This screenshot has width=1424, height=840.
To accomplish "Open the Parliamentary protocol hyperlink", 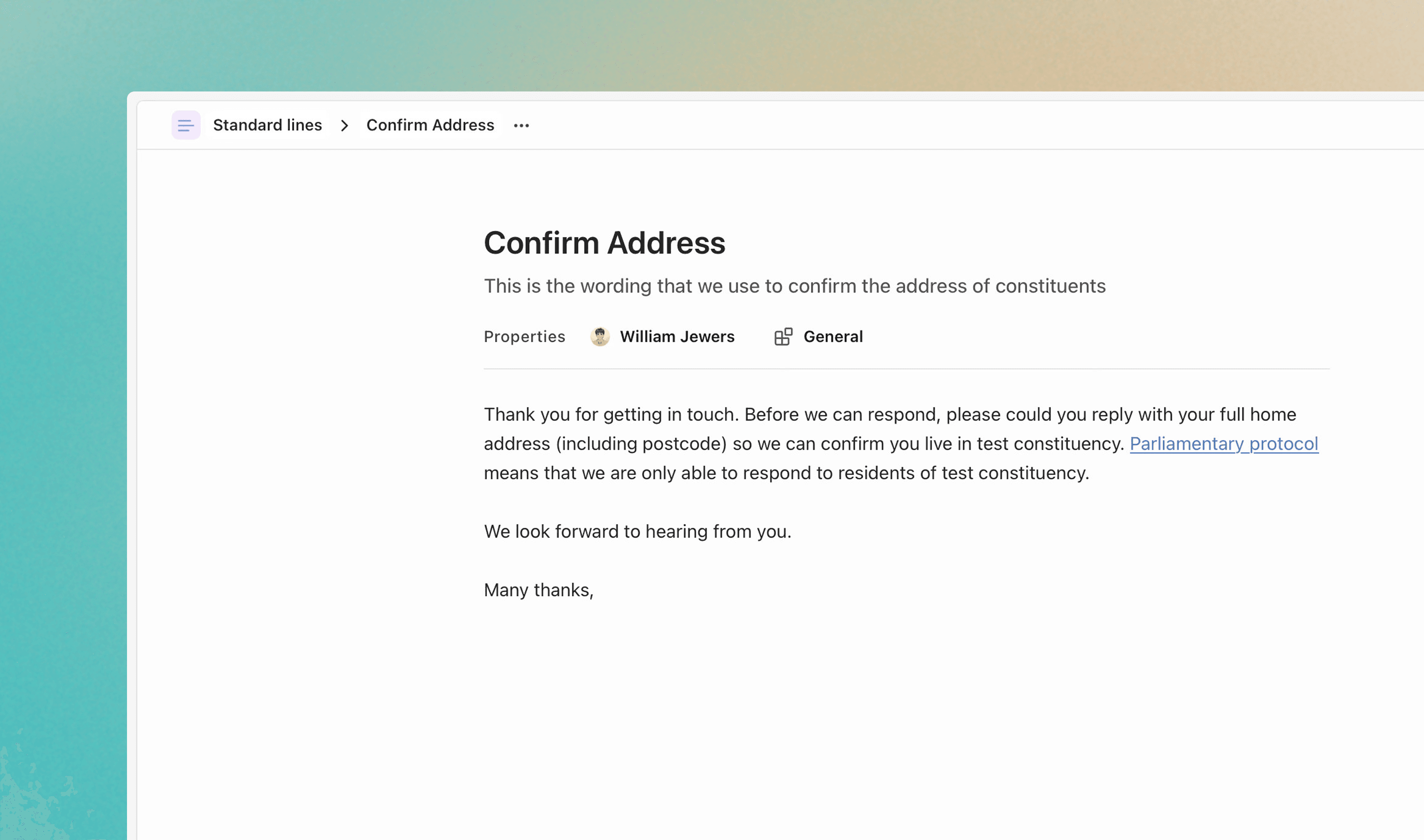I will click(x=1224, y=444).
